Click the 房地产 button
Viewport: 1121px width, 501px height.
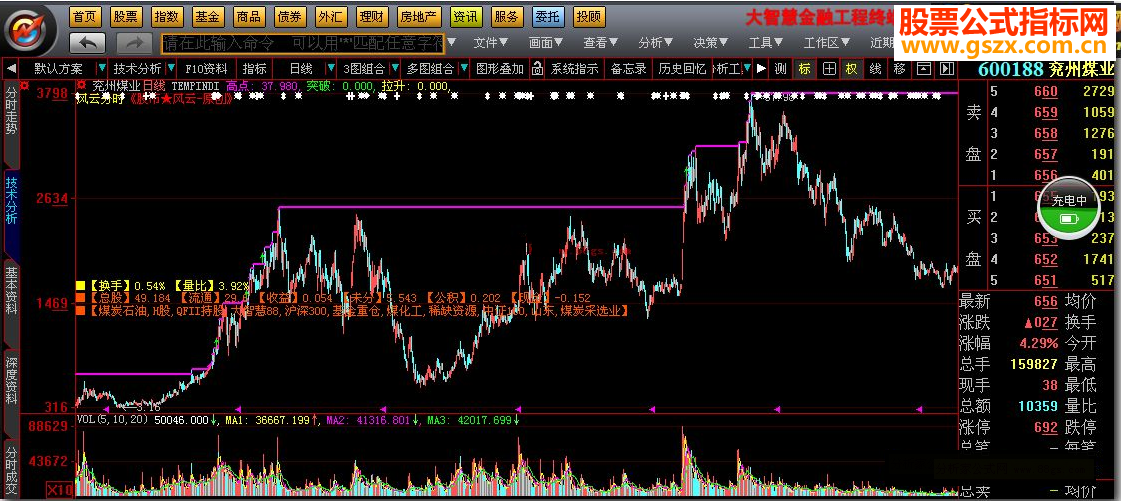click(x=419, y=16)
